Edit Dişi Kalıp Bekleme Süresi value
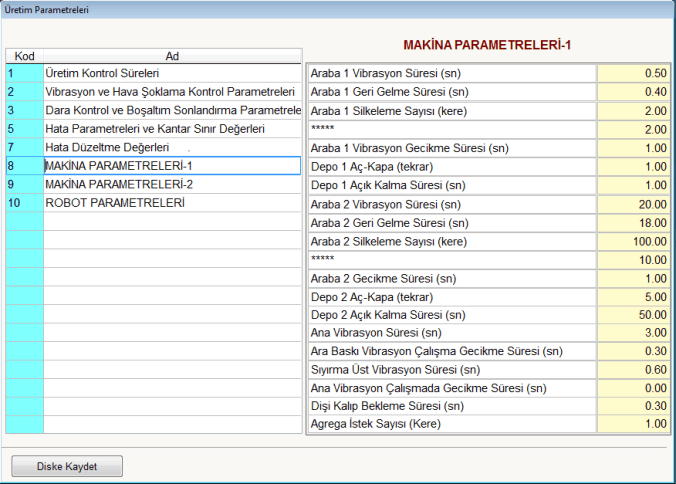The height and width of the screenshot is (484, 676). tap(633, 406)
